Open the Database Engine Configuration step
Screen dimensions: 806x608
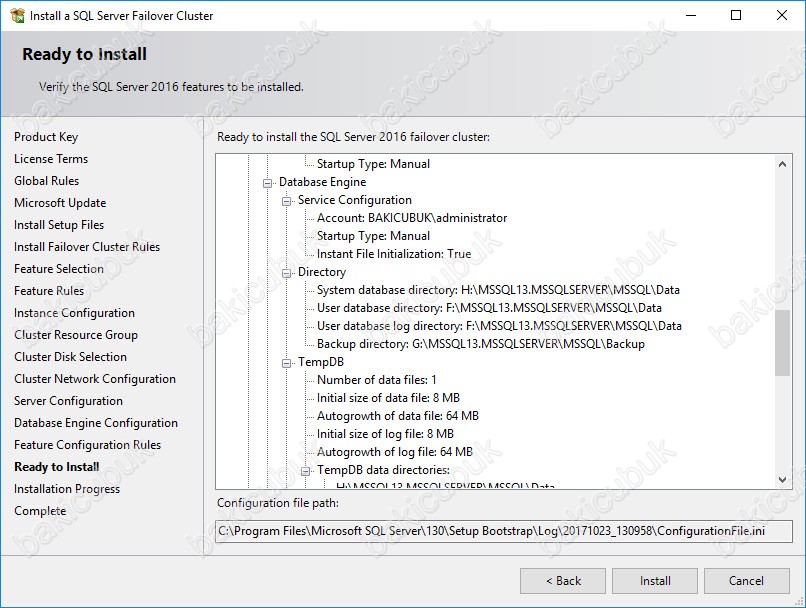tap(96, 423)
